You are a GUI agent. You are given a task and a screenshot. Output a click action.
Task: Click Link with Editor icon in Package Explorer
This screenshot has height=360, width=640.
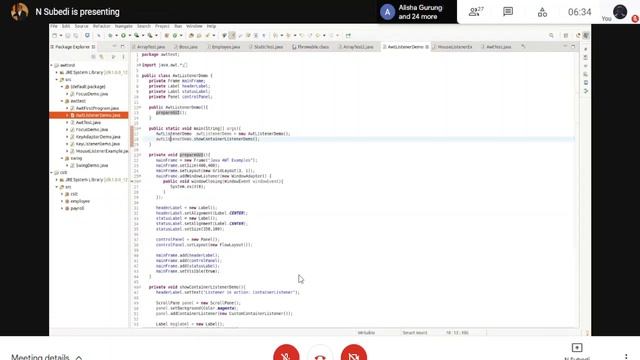click(102, 57)
